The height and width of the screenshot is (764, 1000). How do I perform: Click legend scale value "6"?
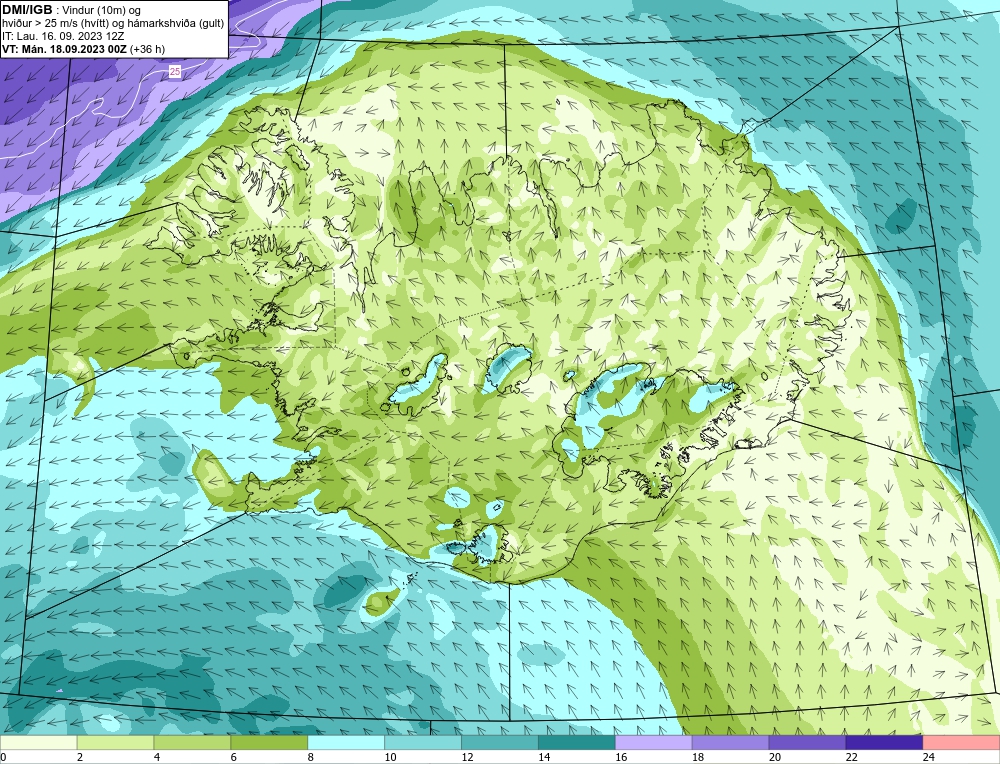233,757
